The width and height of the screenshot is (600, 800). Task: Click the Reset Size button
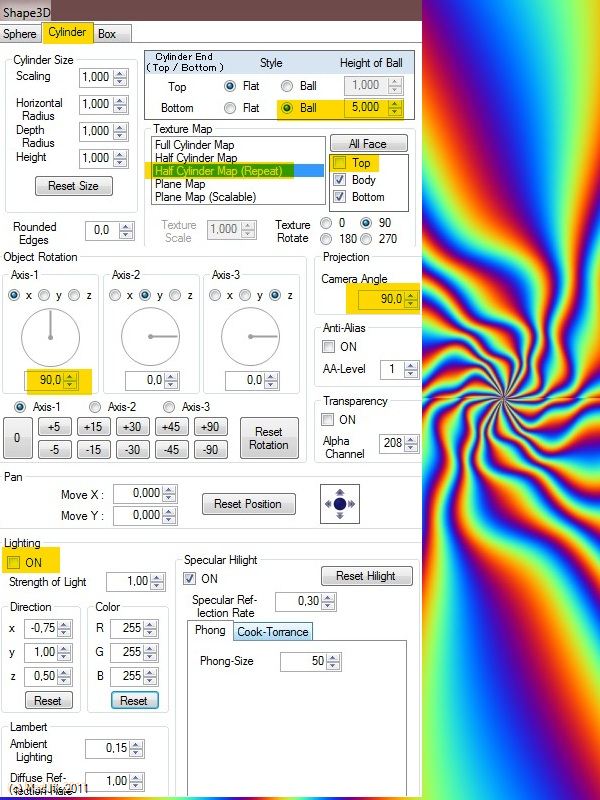73,186
